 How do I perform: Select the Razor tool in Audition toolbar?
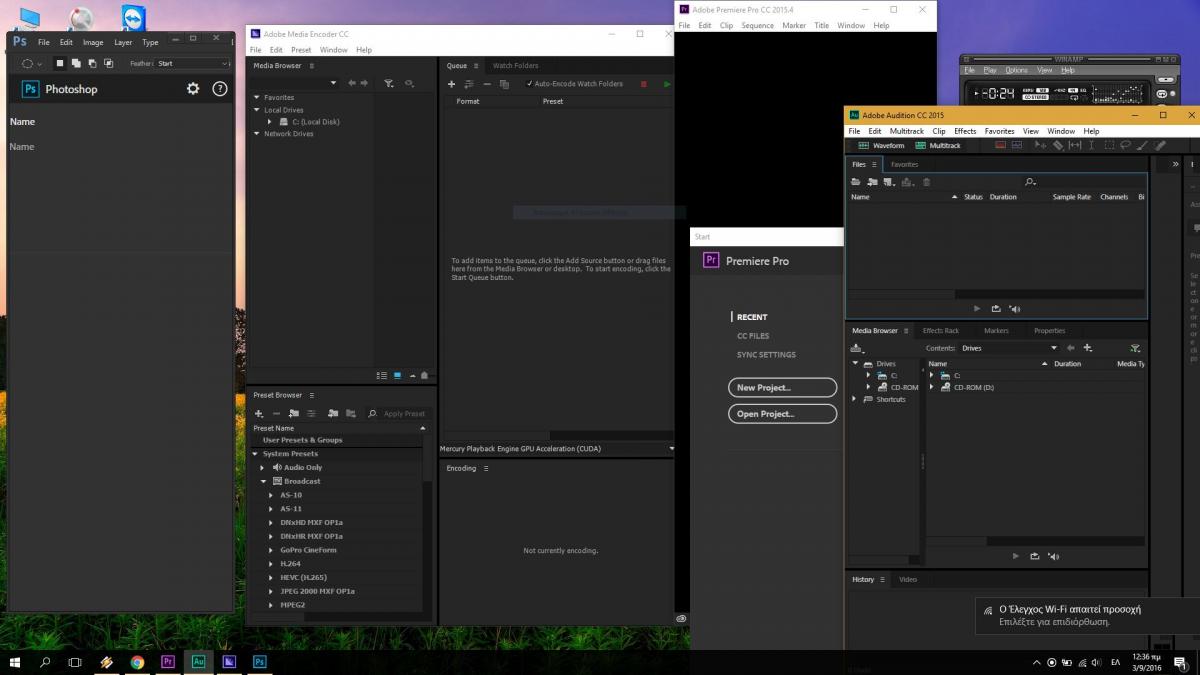tap(1058, 145)
